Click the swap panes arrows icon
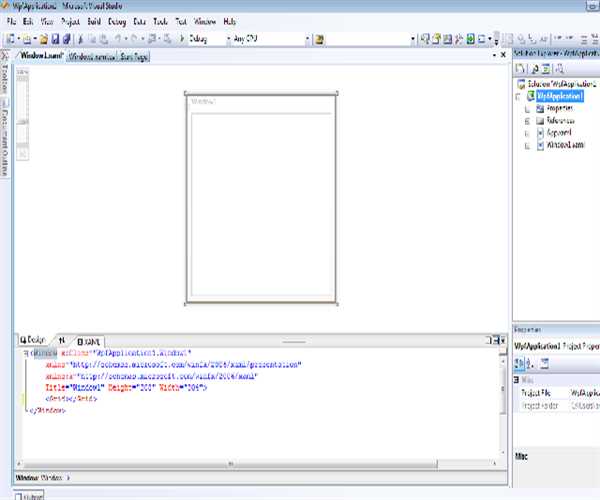 tap(60, 341)
